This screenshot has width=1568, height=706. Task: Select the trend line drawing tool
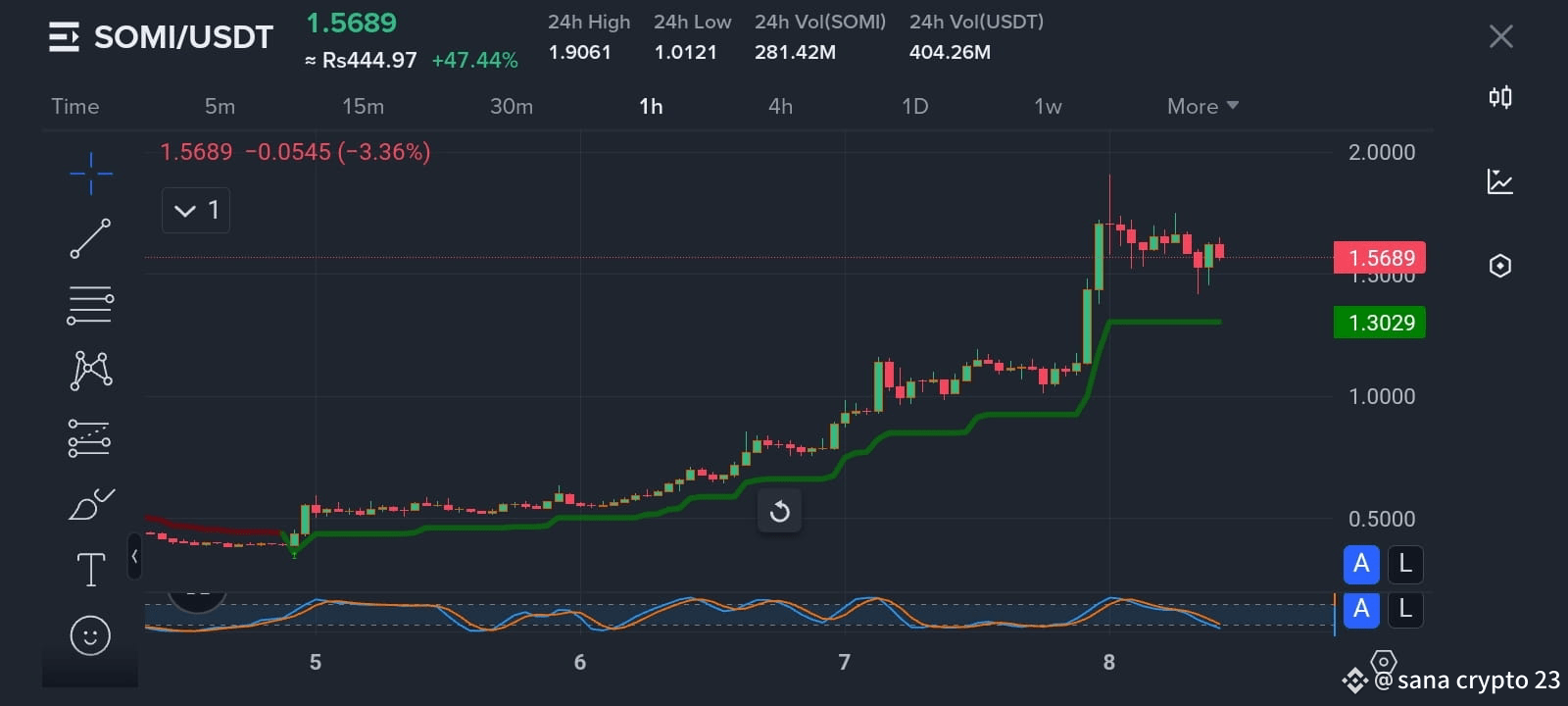(x=90, y=238)
